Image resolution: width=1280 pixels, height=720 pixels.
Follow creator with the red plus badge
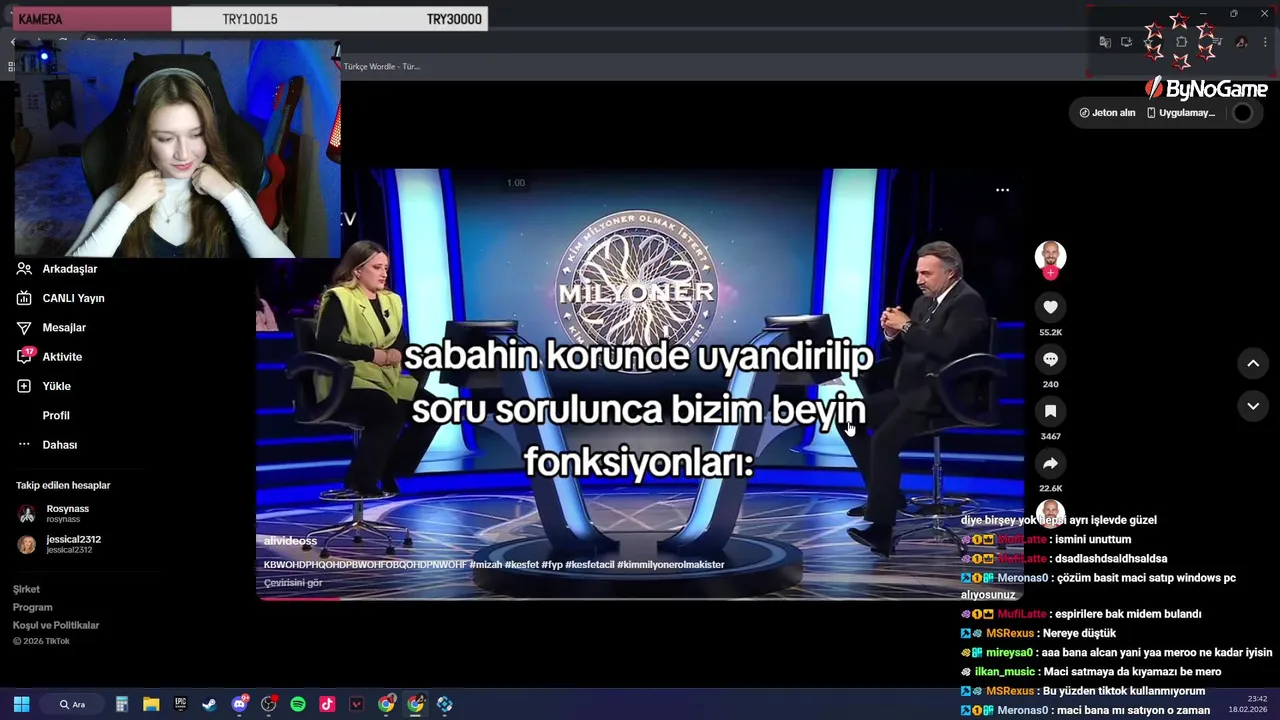1050,273
